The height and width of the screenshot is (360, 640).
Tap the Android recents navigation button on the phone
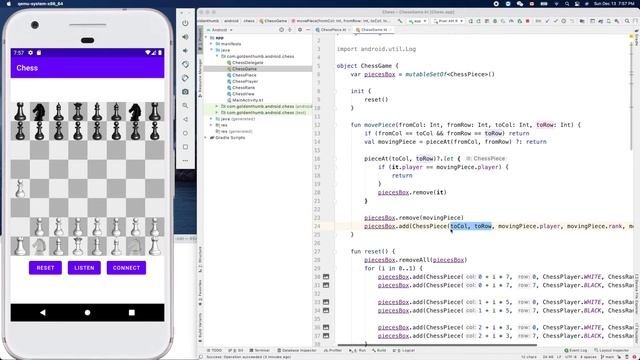131,313
